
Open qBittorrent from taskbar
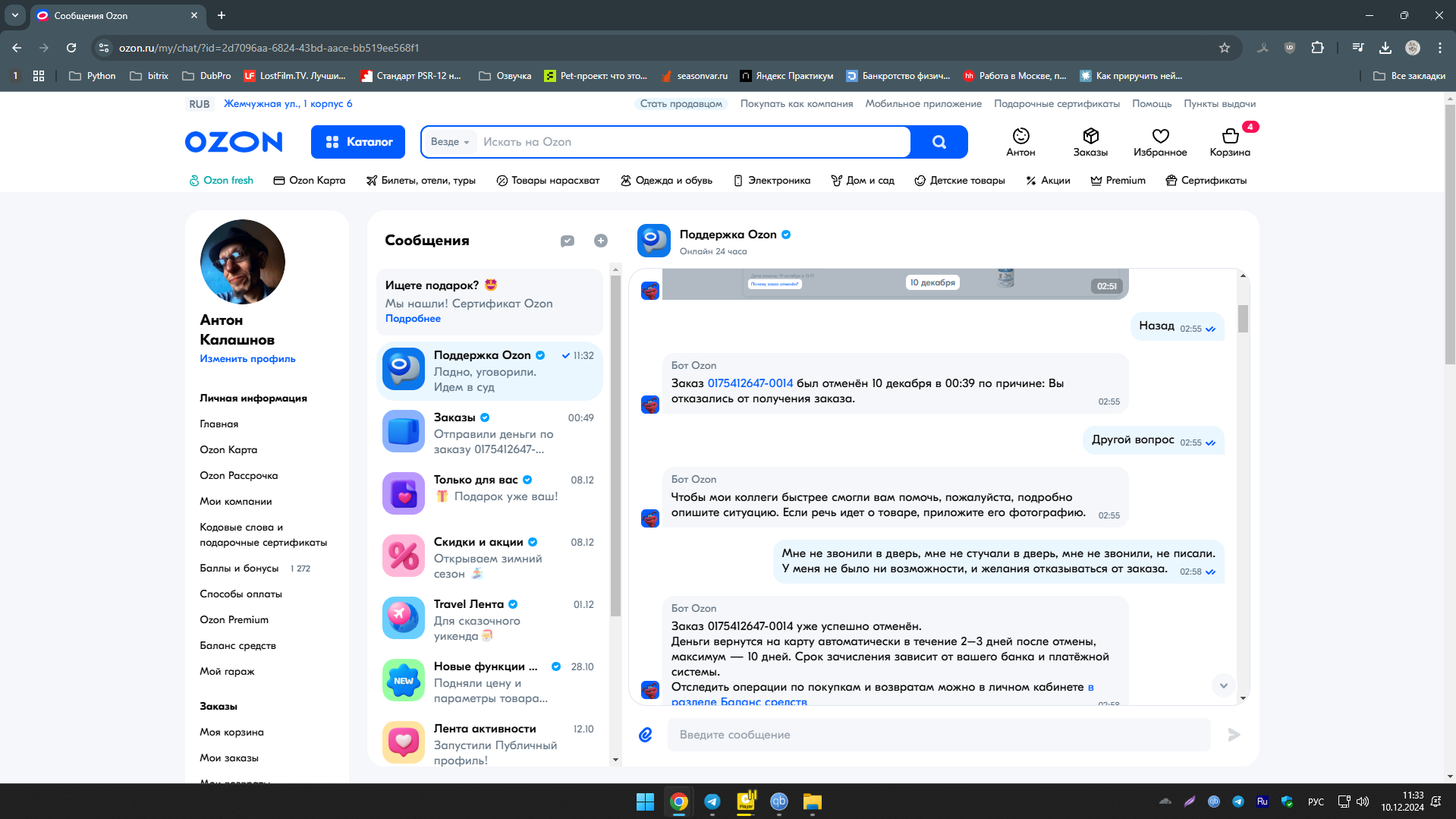coord(778,802)
